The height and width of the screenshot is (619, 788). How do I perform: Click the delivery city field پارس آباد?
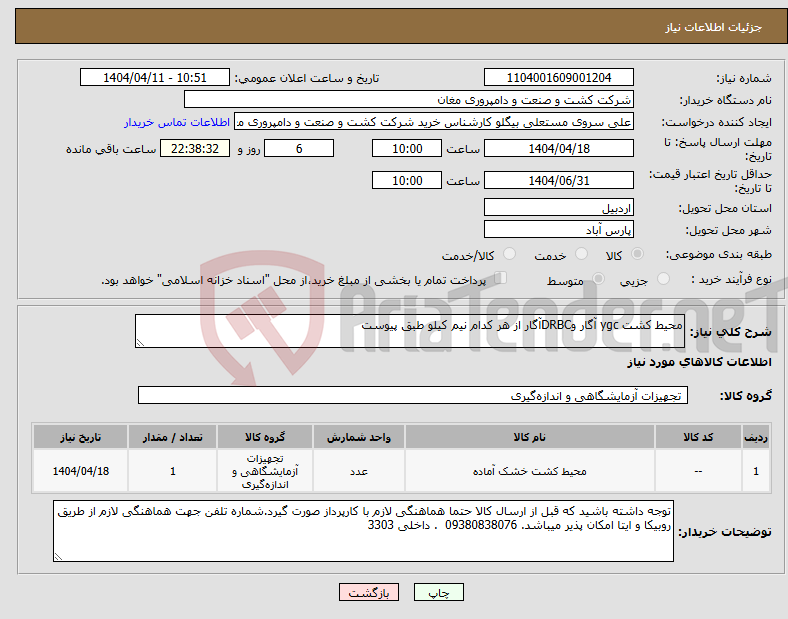[x=558, y=229]
